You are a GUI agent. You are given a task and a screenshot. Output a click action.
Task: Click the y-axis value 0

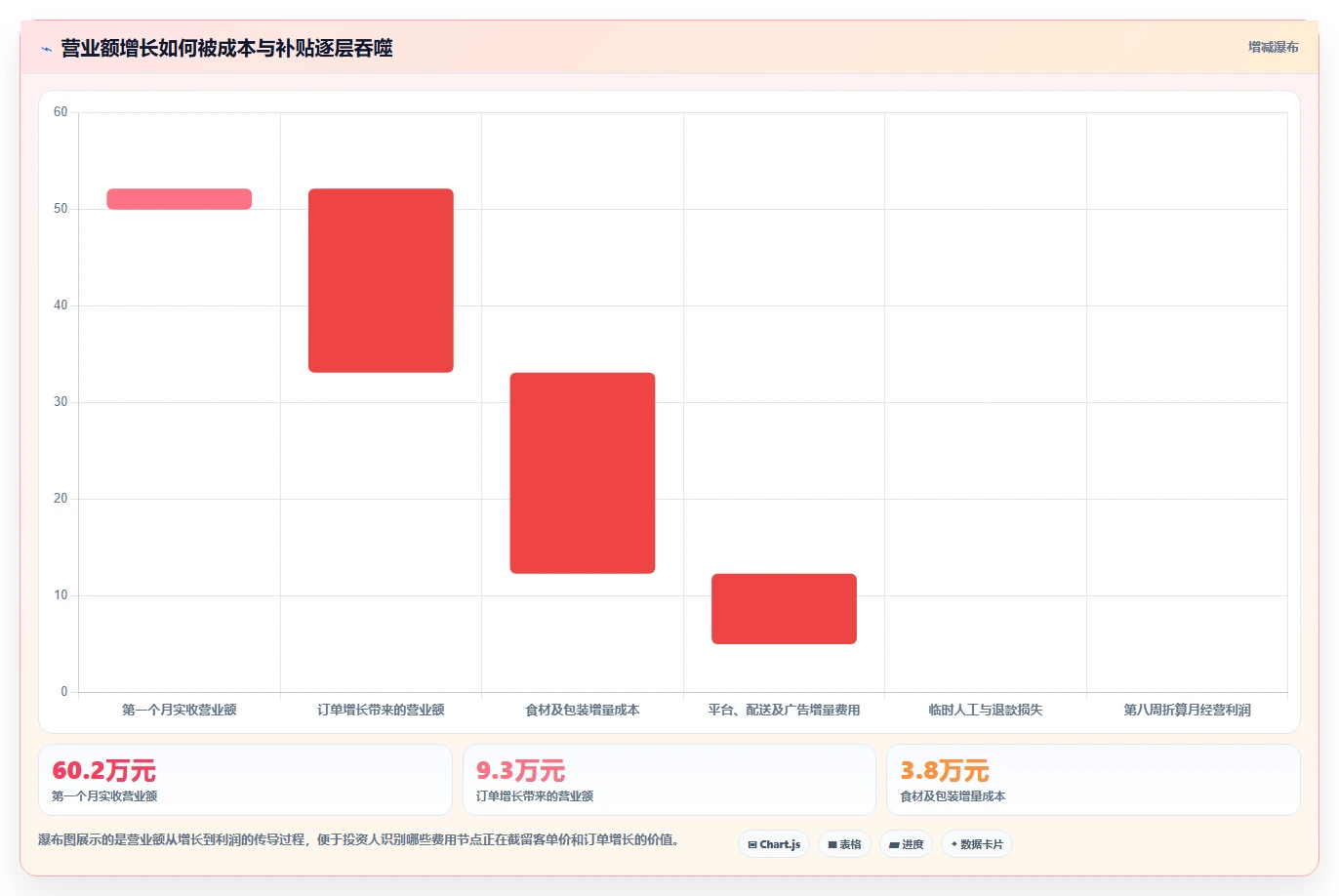pyautogui.click(x=64, y=692)
